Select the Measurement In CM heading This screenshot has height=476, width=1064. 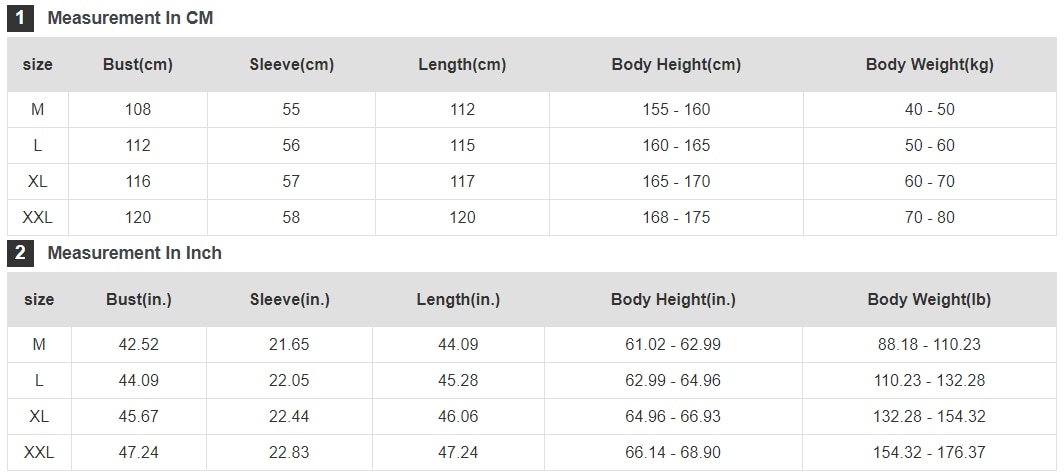point(130,18)
